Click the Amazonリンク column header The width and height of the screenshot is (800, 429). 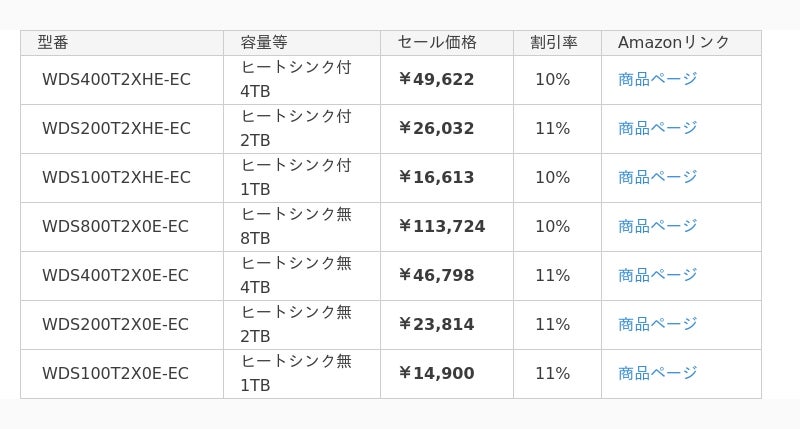point(682,43)
